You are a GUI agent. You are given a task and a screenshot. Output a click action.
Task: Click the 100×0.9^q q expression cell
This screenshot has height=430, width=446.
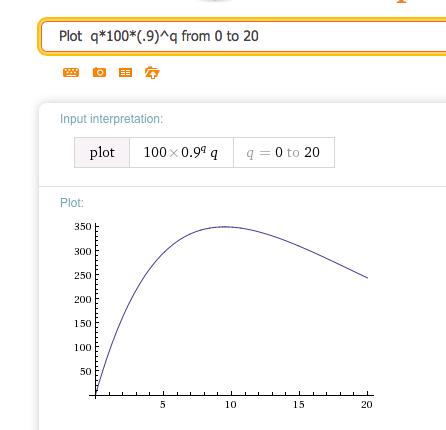click(x=181, y=153)
